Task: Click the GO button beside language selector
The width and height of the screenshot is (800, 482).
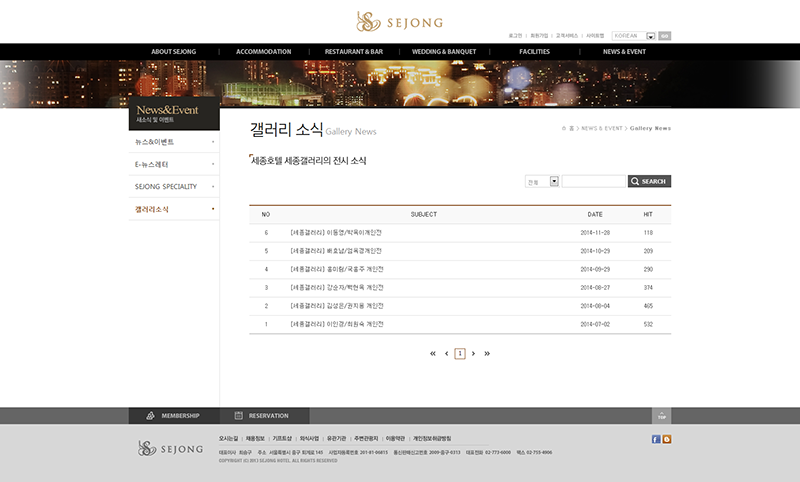Action: point(664,36)
